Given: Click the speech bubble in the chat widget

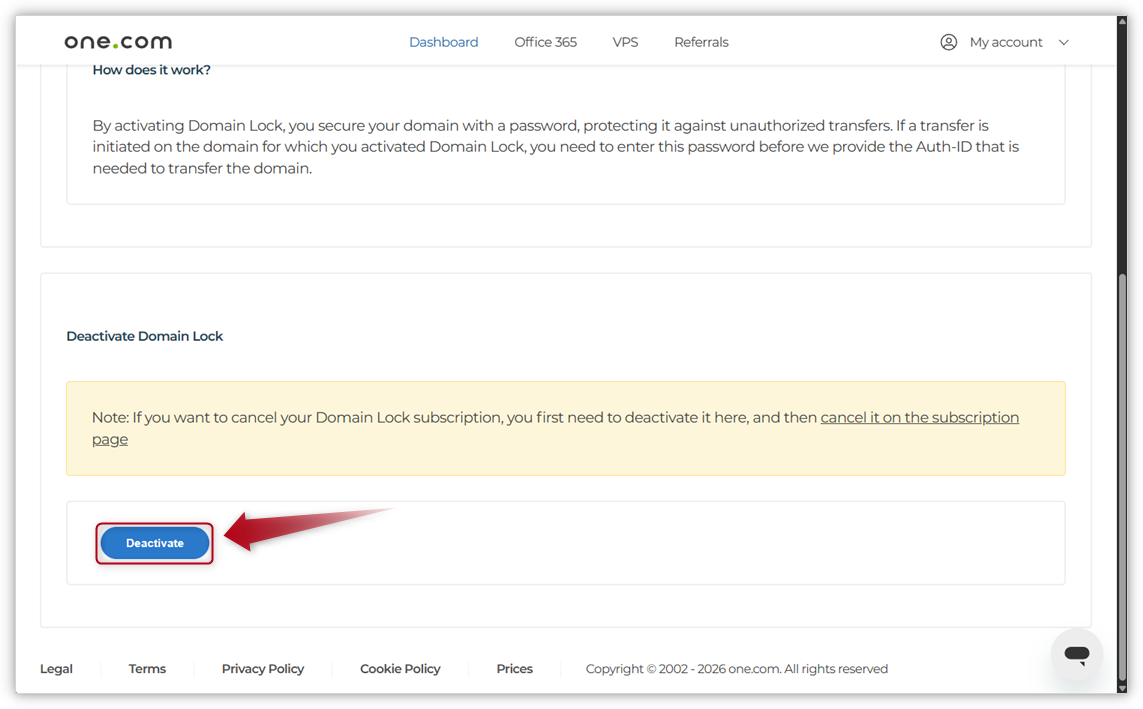Looking at the screenshot, I should pyautogui.click(x=1076, y=653).
